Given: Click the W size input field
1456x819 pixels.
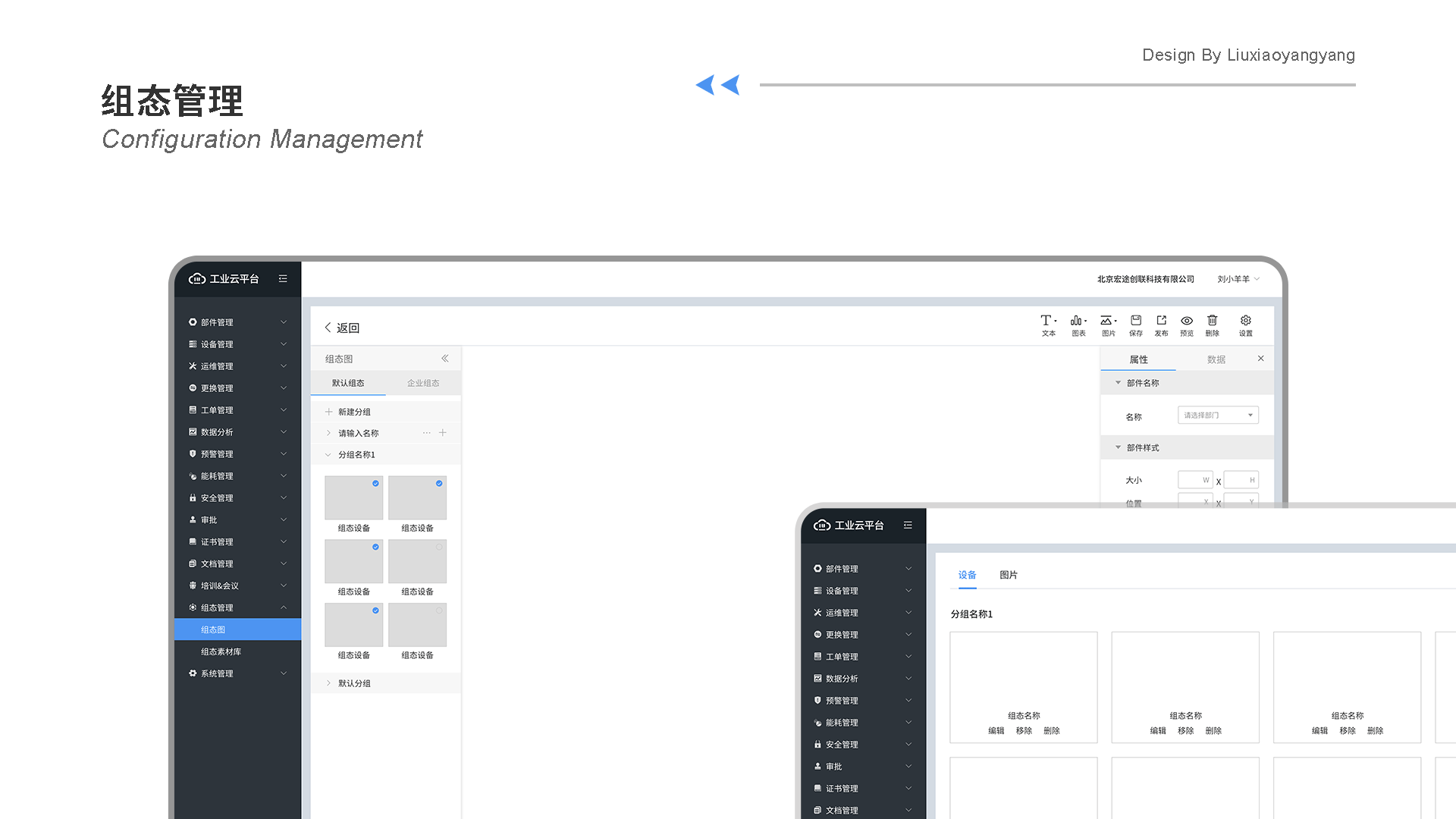Looking at the screenshot, I should [x=1195, y=480].
